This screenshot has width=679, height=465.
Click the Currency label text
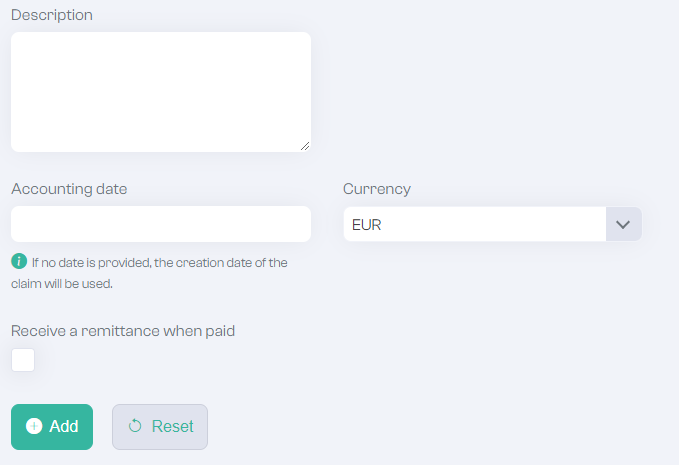click(377, 189)
